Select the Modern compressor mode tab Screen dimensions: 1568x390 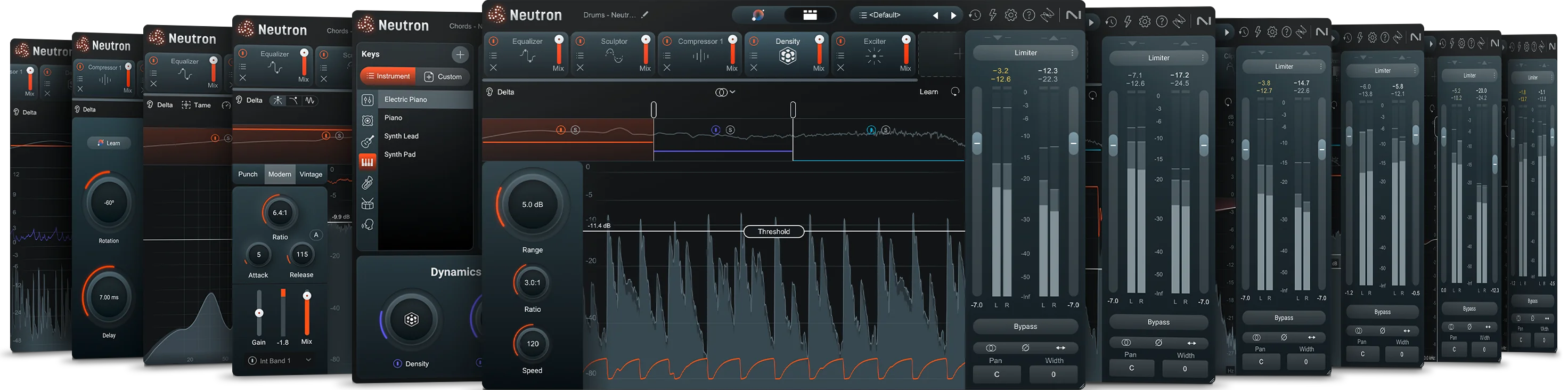(x=280, y=174)
